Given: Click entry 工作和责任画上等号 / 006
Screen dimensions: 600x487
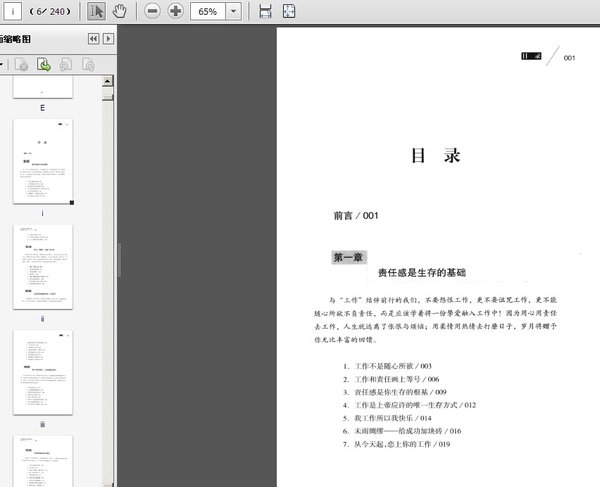Looking at the screenshot, I should 391,379.
